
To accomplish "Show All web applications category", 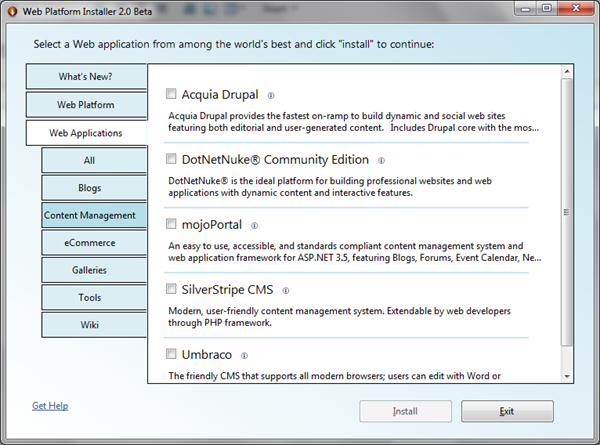I will tap(94, 160).
